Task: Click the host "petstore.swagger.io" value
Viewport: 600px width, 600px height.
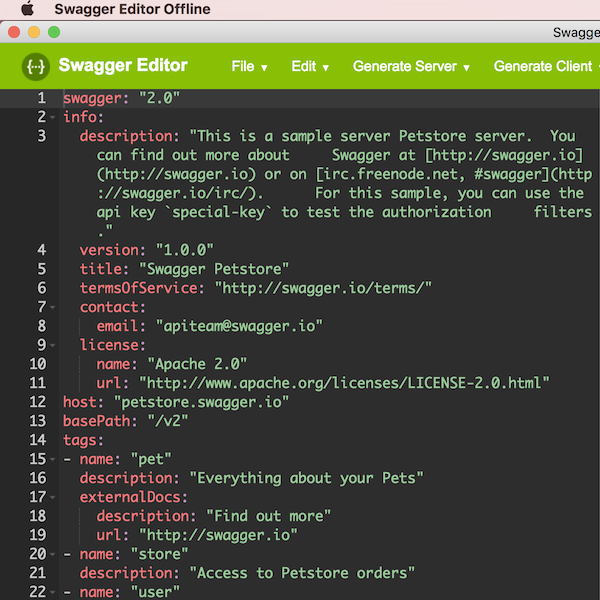Action: (x=201, y=402)
